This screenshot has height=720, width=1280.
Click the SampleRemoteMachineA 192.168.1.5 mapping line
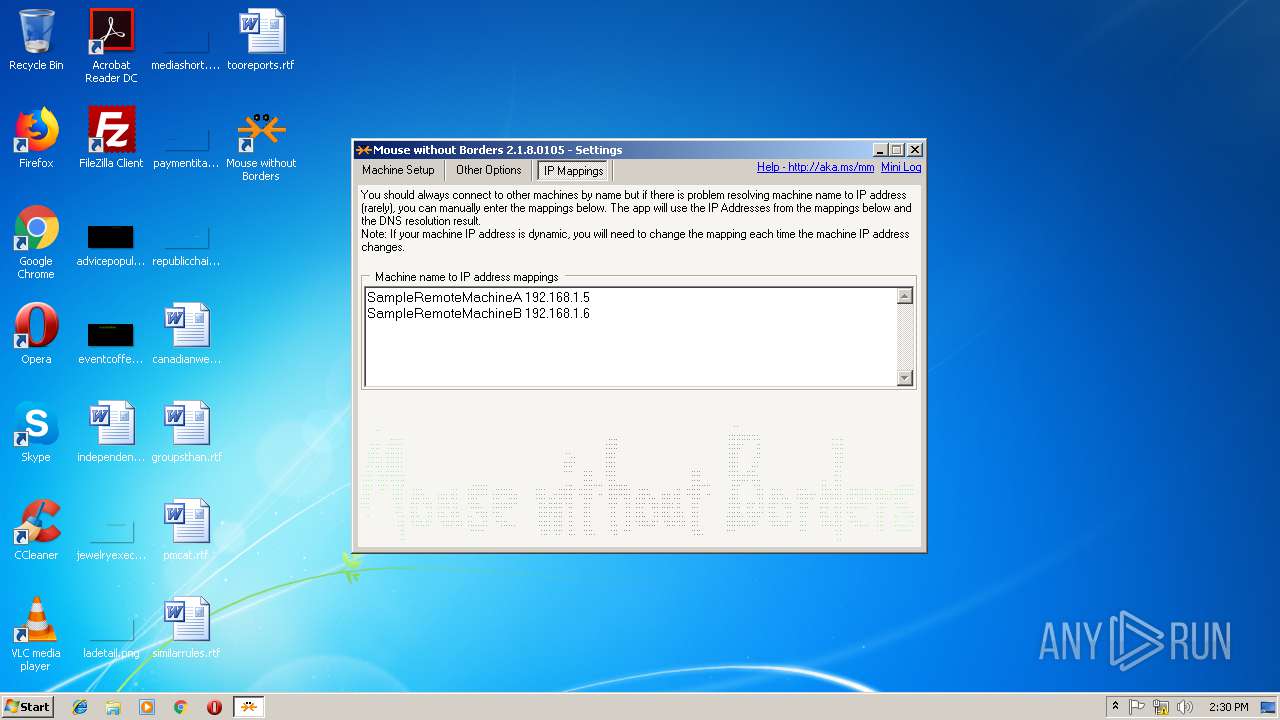tap(478, 298)
